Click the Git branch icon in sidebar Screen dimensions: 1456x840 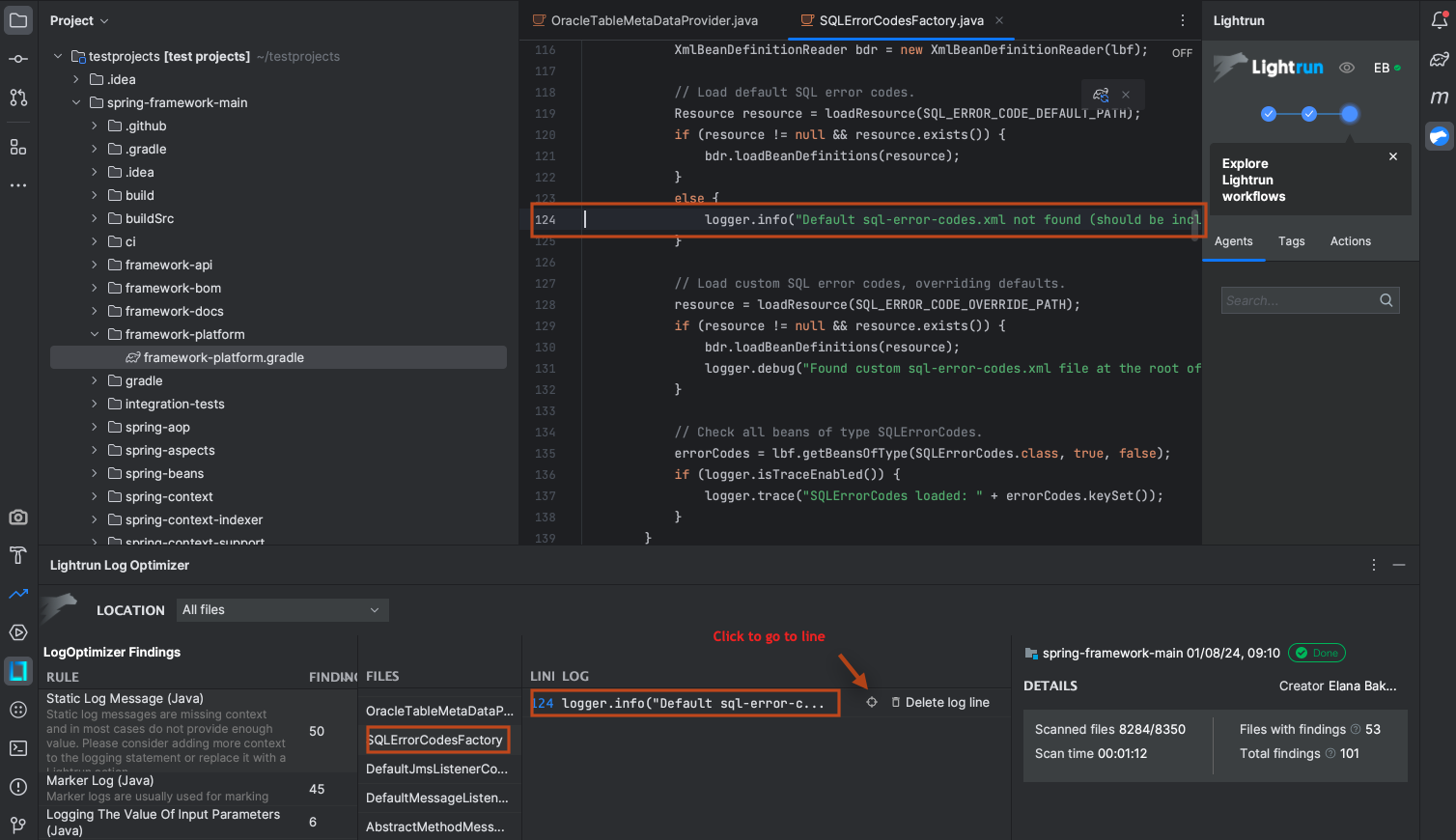tap(18, 825)
